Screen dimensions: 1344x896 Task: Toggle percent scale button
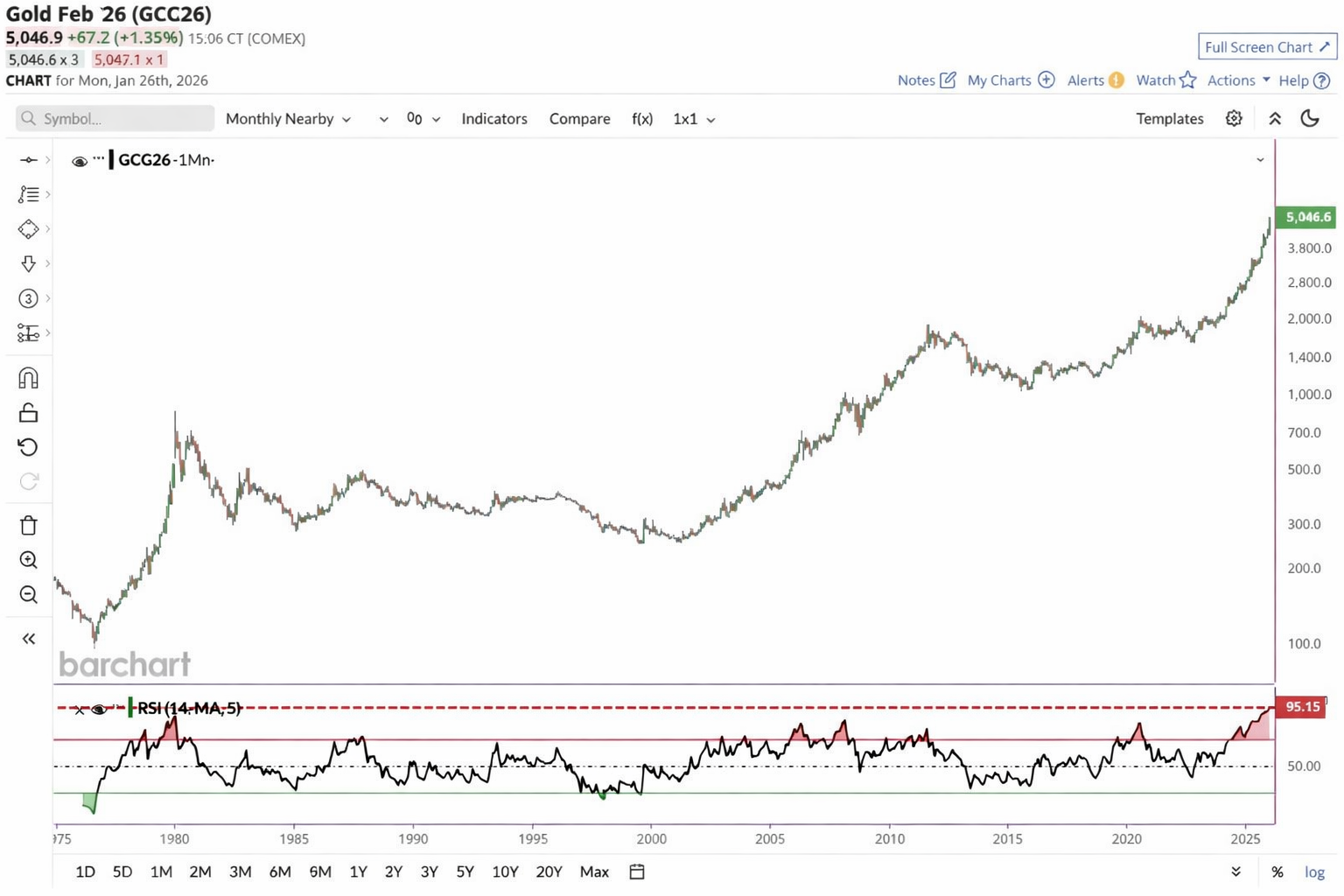[x=1277, y=871]
